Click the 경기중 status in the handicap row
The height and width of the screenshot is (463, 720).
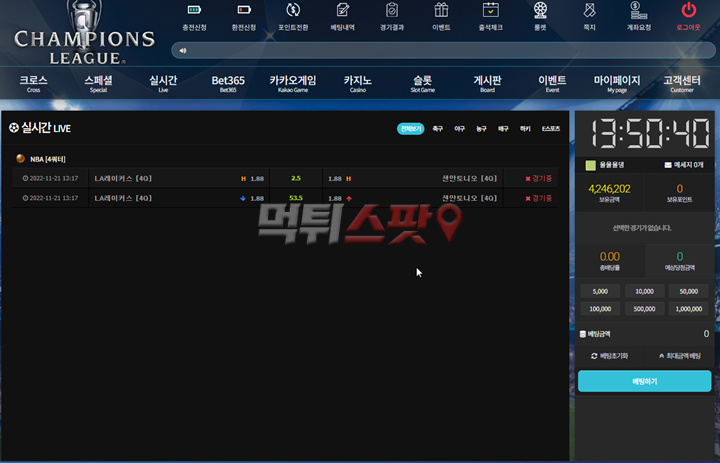click(539, 178)
